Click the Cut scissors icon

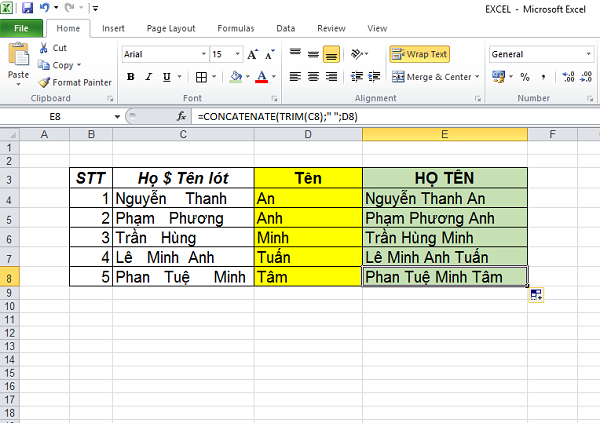[44, 48]
